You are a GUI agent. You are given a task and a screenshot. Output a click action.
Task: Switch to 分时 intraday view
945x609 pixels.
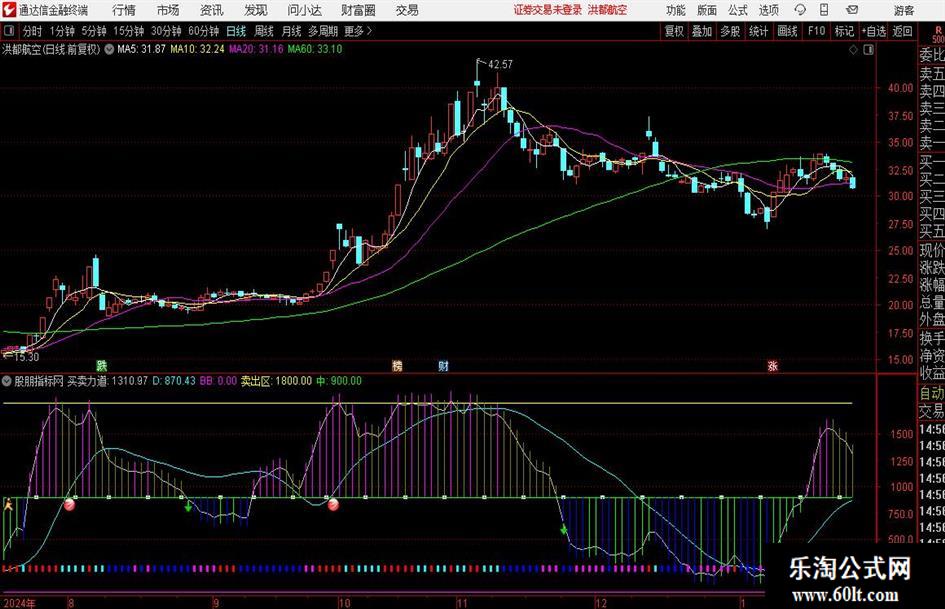pos(32,31)
